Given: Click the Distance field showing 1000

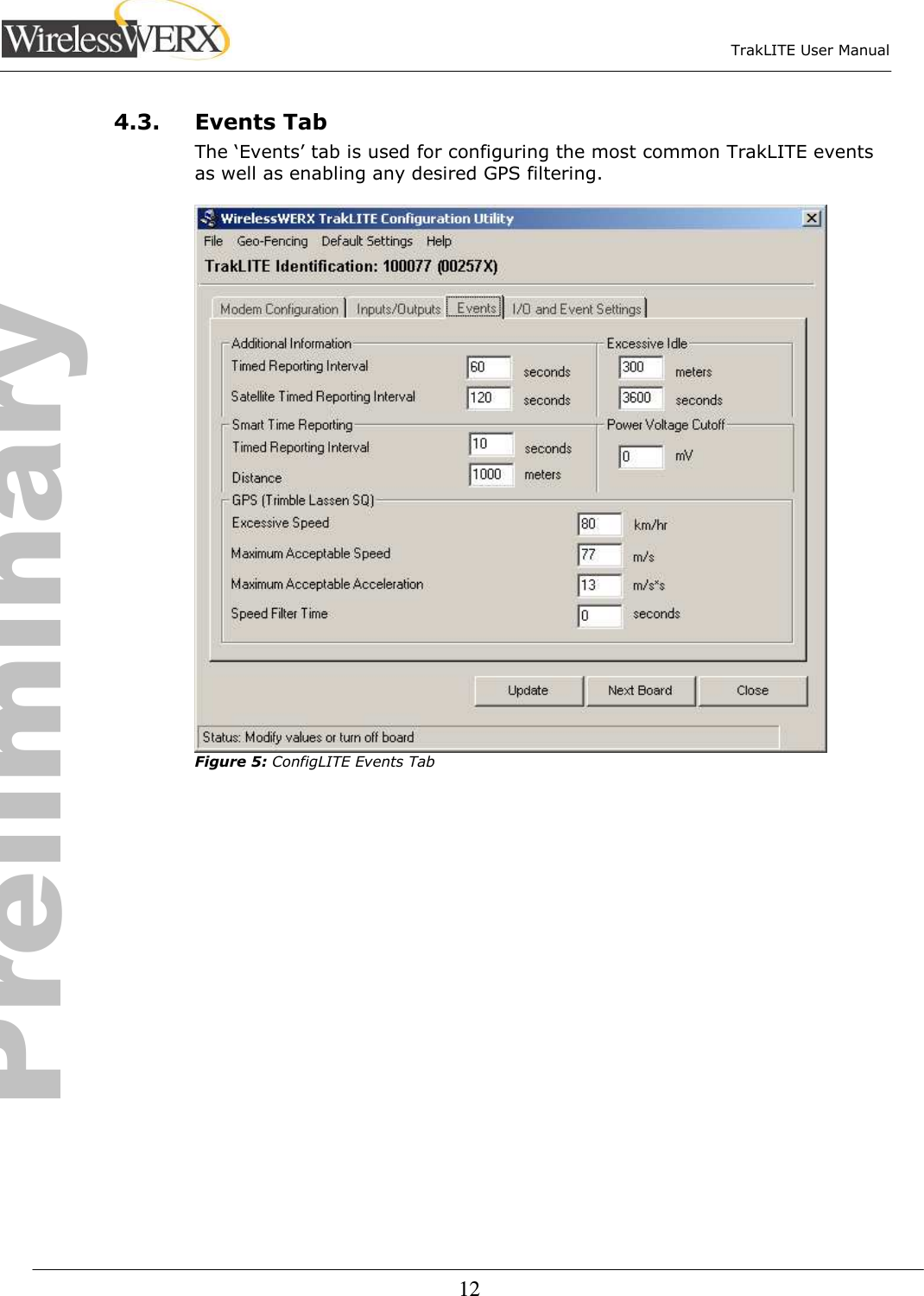Looking at the screenshot, I should click(491, 475).
